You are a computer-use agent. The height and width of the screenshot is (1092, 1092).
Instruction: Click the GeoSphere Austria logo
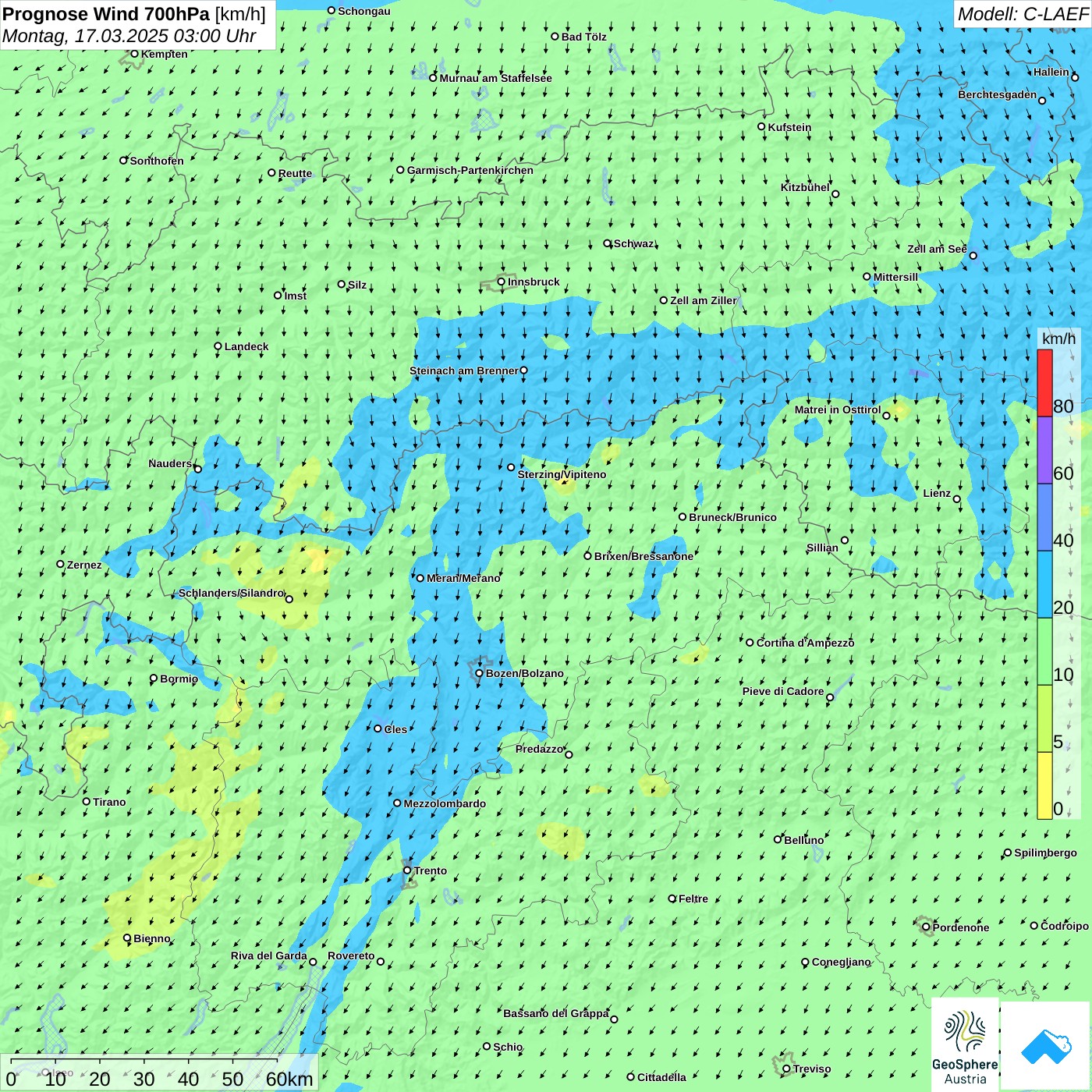965,1046
